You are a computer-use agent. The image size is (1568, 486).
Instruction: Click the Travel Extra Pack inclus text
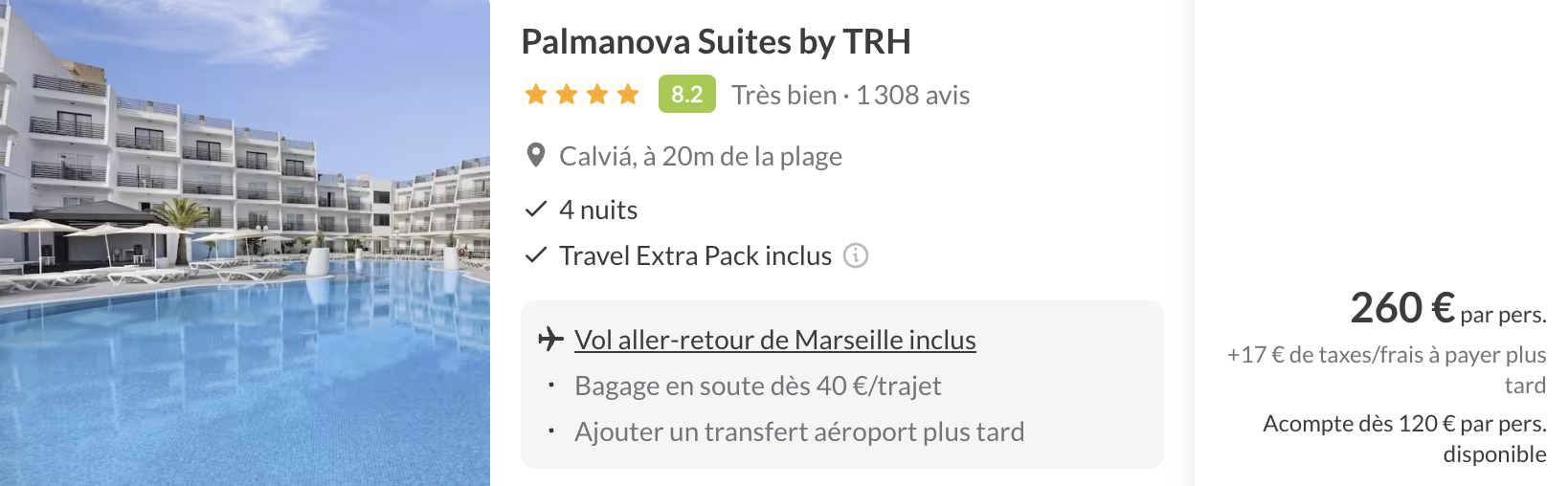pos(696,255)
